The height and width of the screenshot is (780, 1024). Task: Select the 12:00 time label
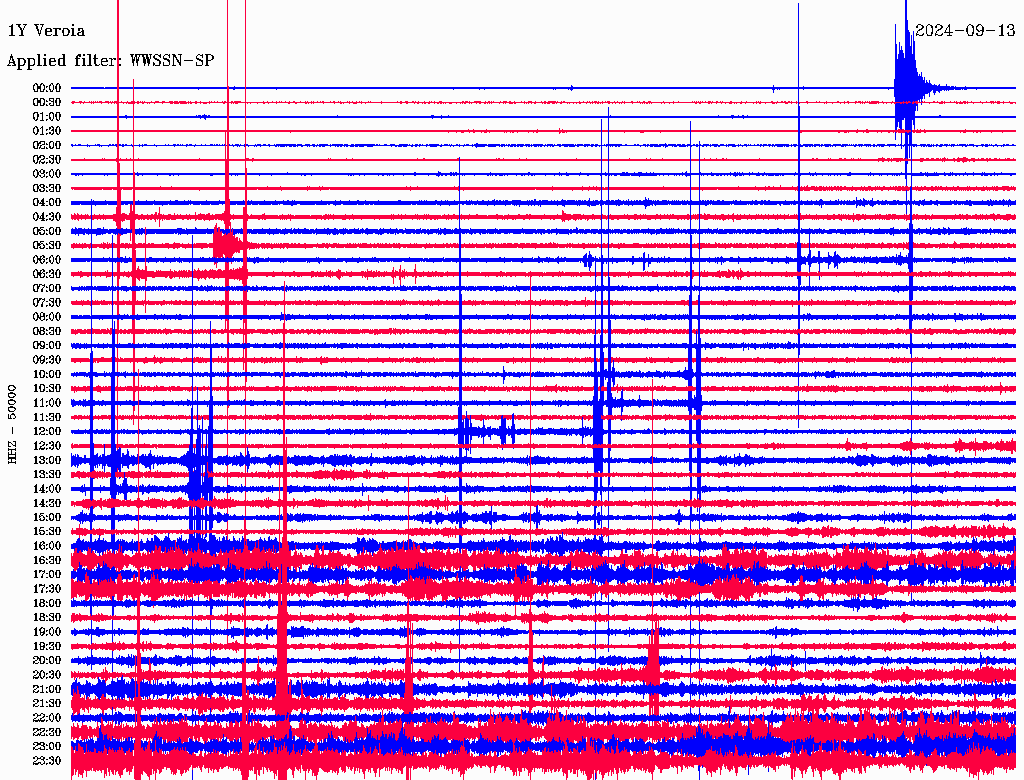click(x=47, y=431)
